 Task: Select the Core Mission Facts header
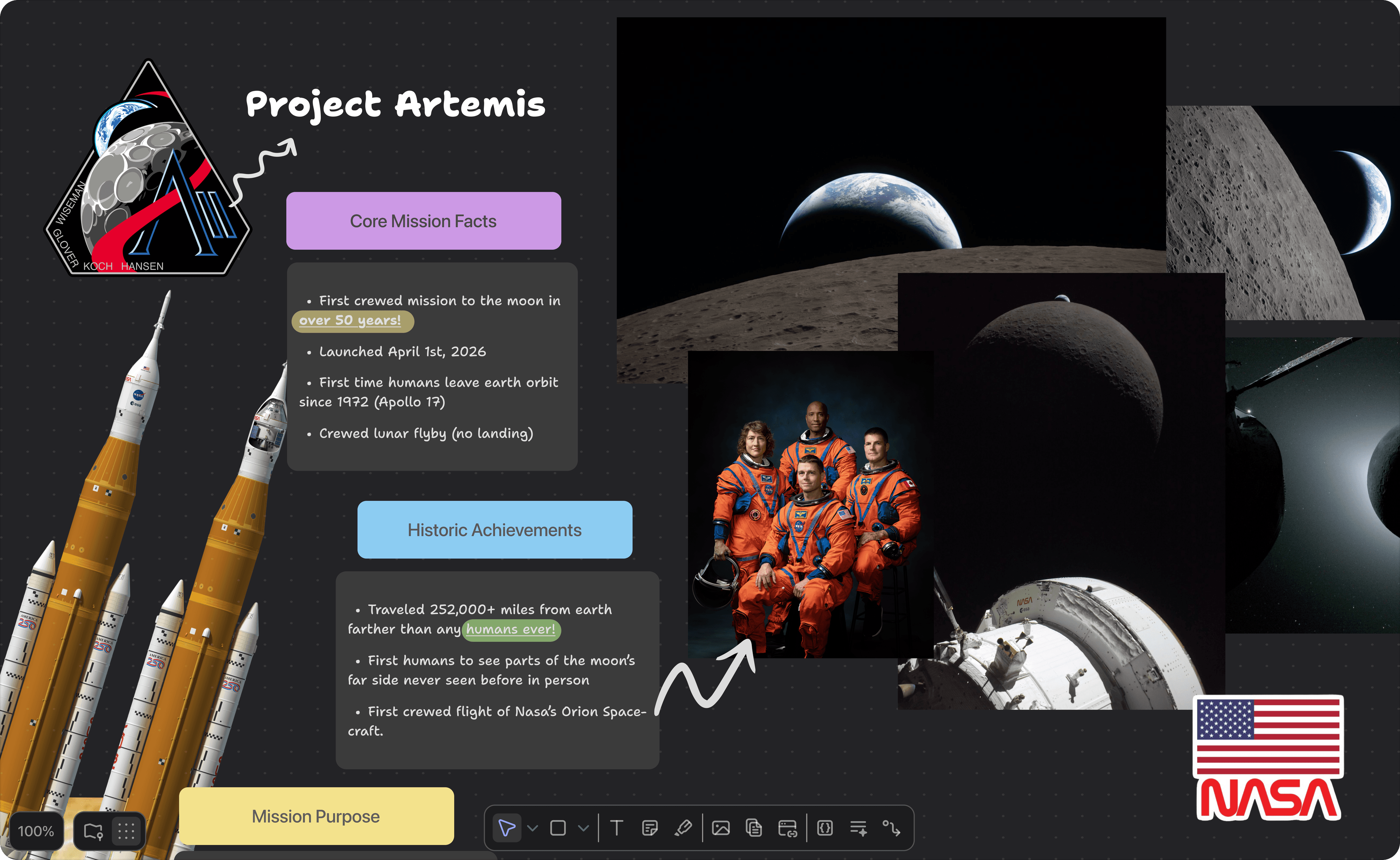click(x=423, y=221)
